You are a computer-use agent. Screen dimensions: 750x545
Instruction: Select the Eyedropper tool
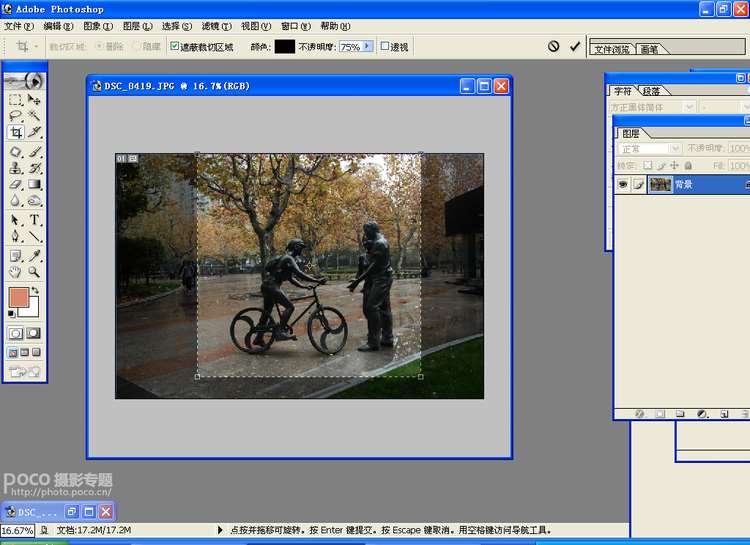(x=33, y=256)
